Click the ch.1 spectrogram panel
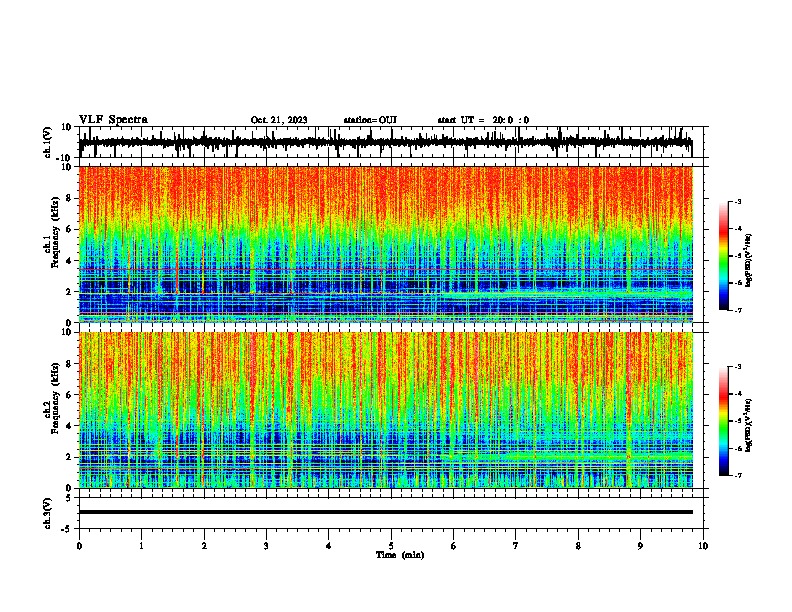The image size is (792, 612). [385, 244]
